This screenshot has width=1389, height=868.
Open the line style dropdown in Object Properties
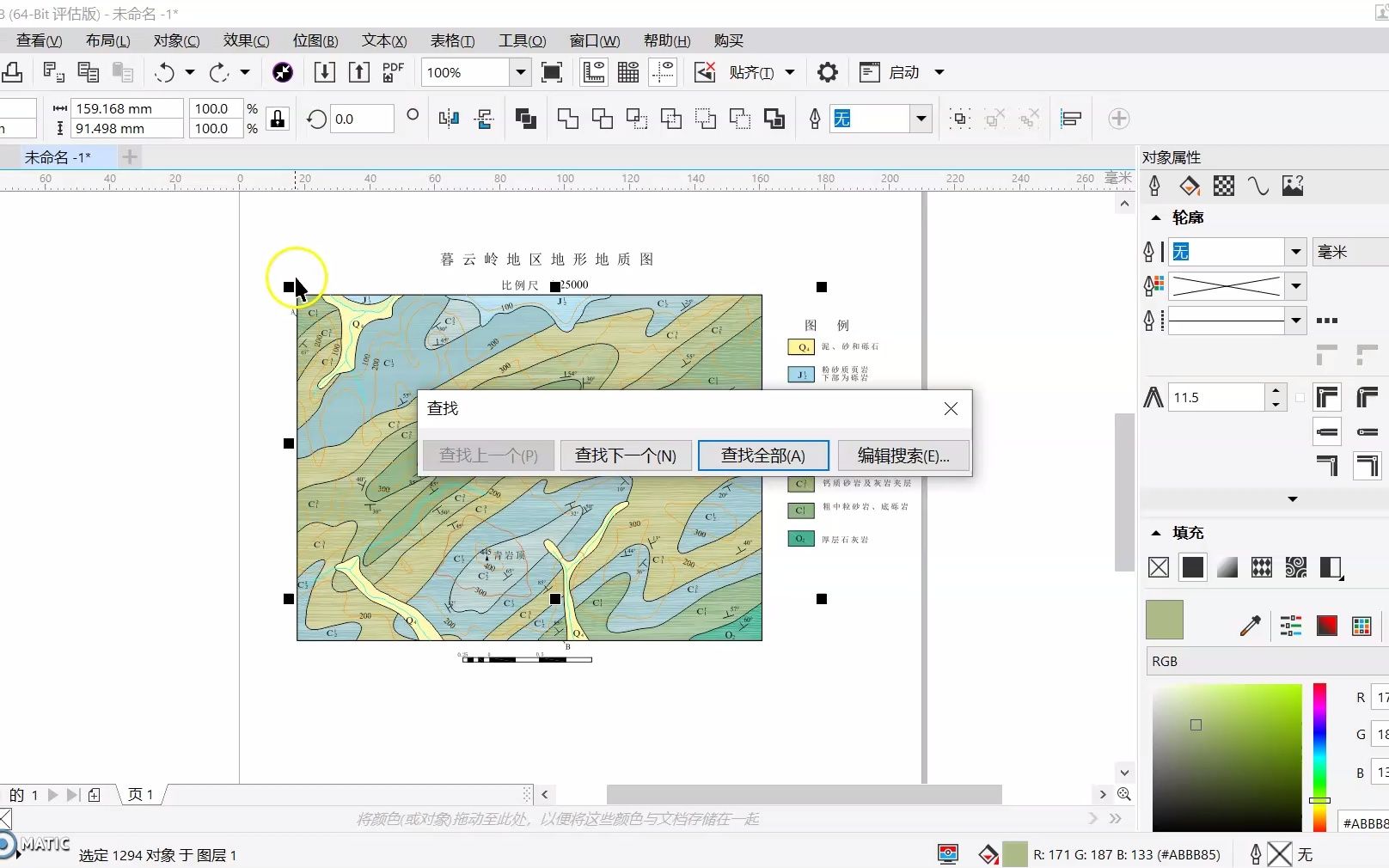[1296, 320]
